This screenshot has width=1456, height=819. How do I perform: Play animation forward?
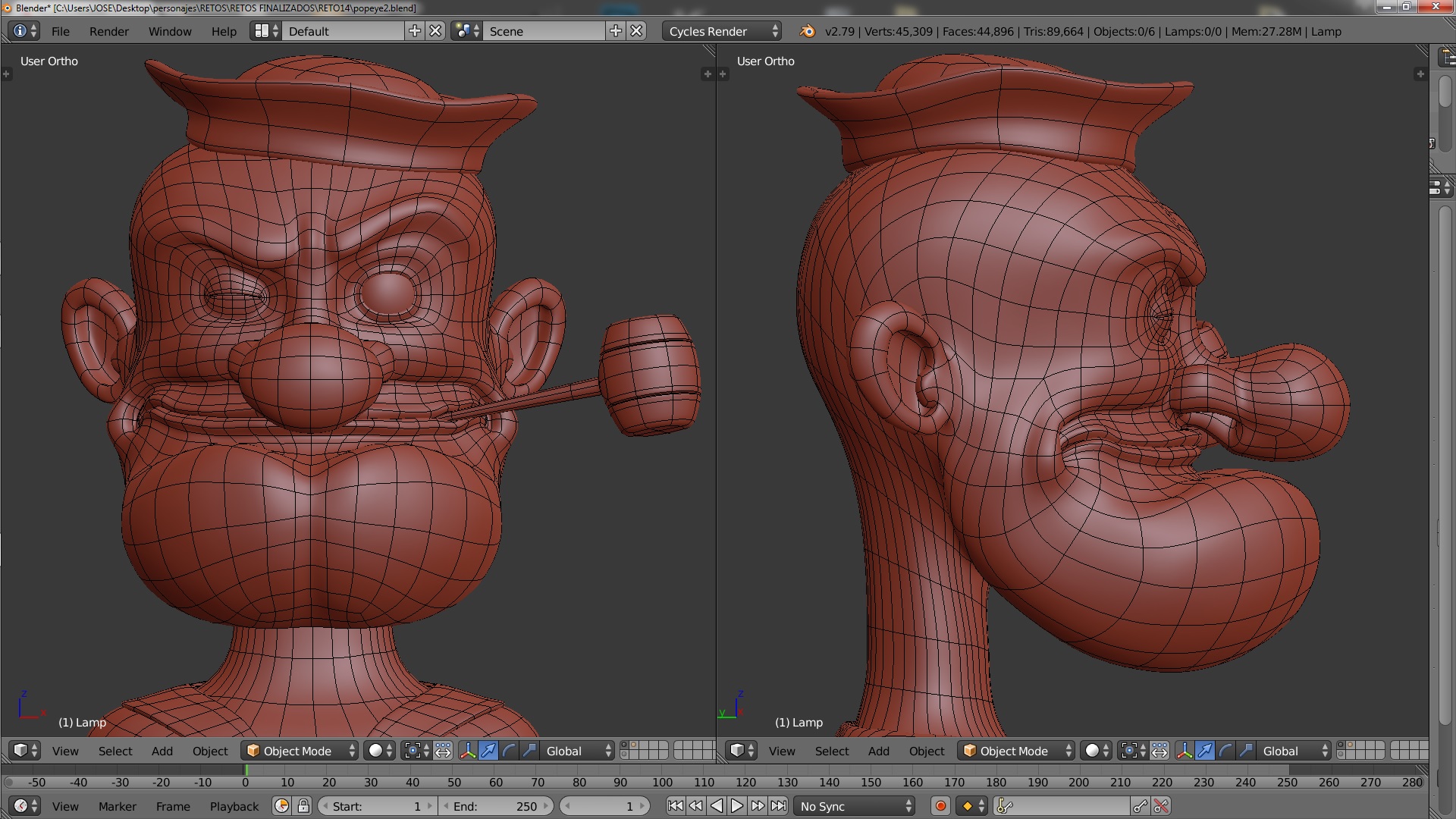pos(736,806)
